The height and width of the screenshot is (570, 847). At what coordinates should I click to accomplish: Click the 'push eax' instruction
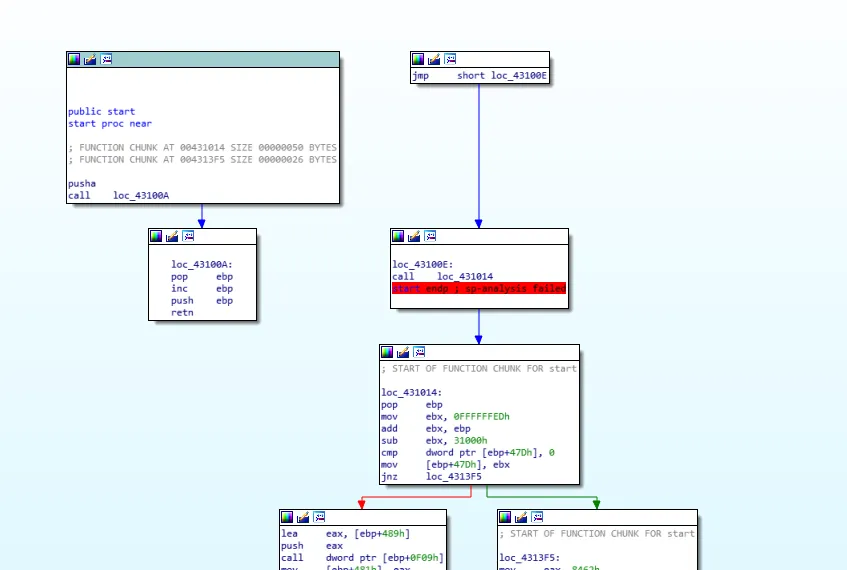[x=312, y=546]
